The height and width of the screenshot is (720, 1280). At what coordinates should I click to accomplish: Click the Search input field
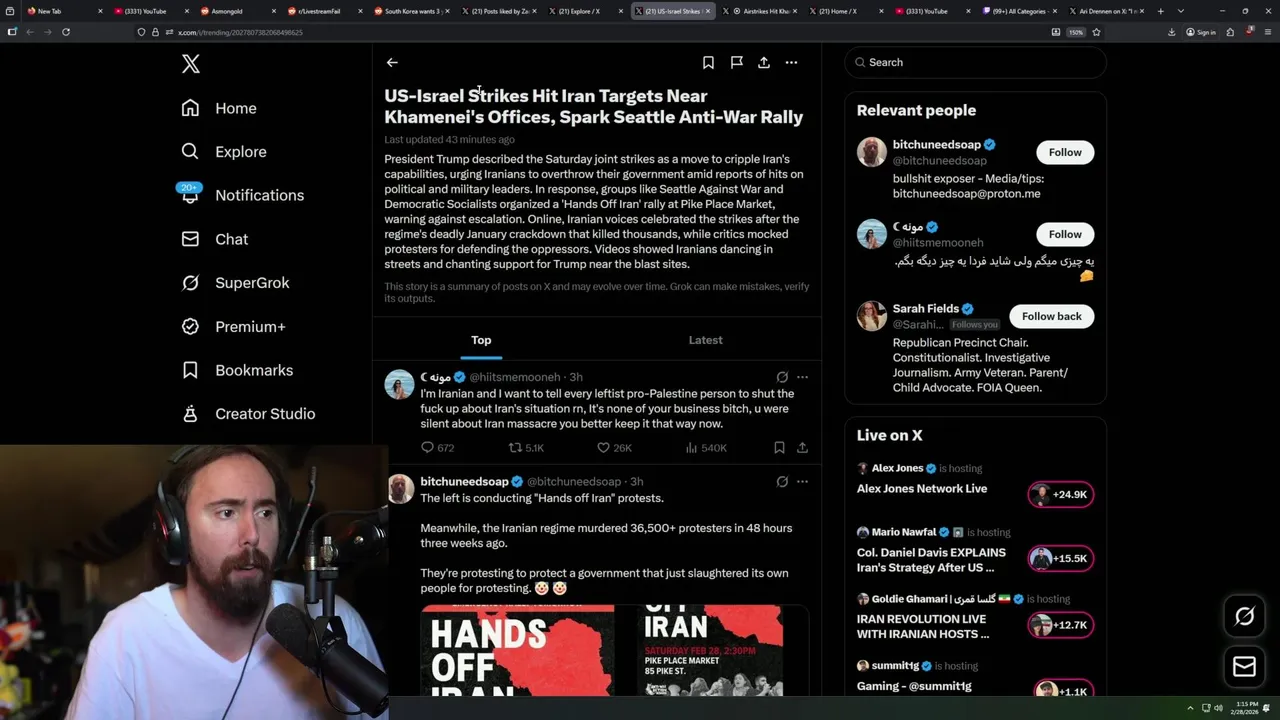tap(975, 62)
